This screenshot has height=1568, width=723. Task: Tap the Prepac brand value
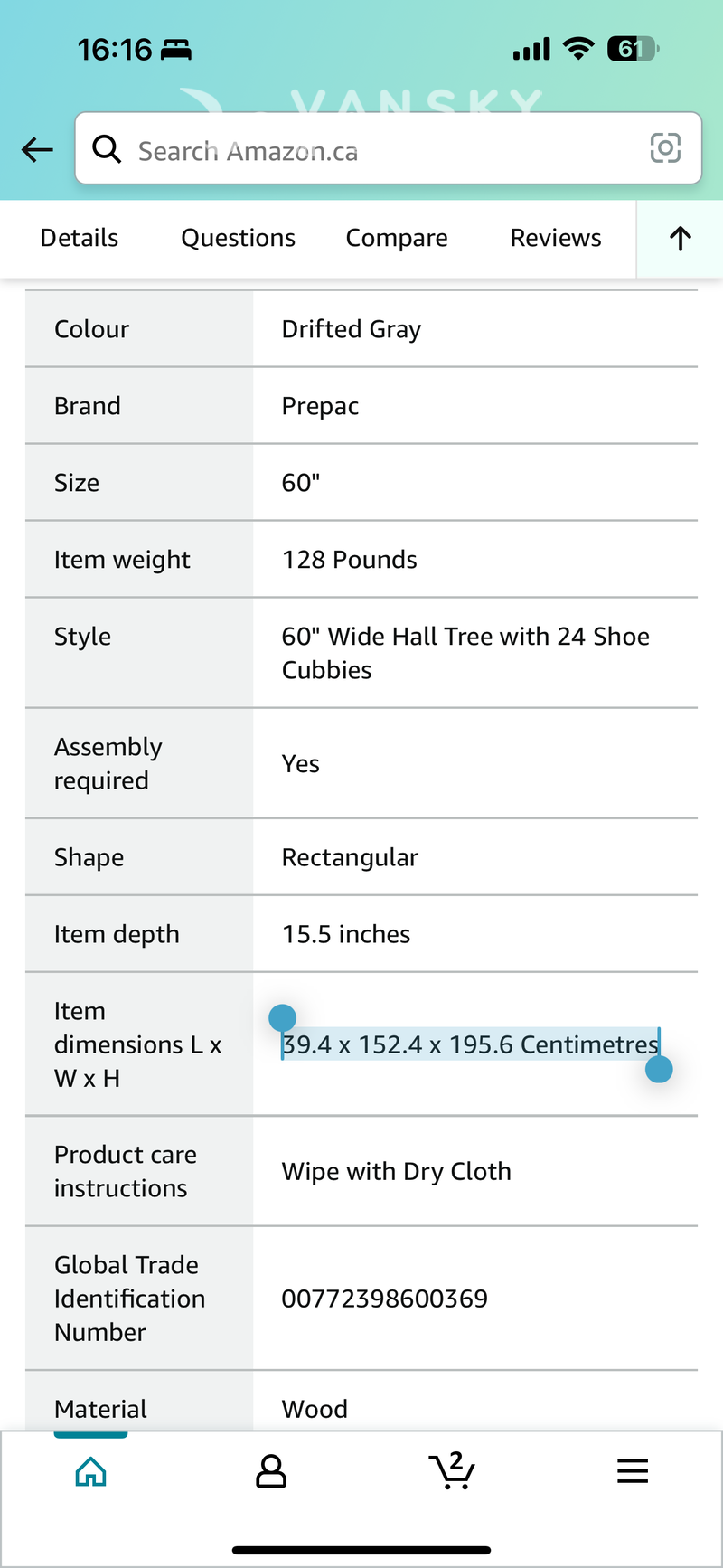[x=320, y=406]
